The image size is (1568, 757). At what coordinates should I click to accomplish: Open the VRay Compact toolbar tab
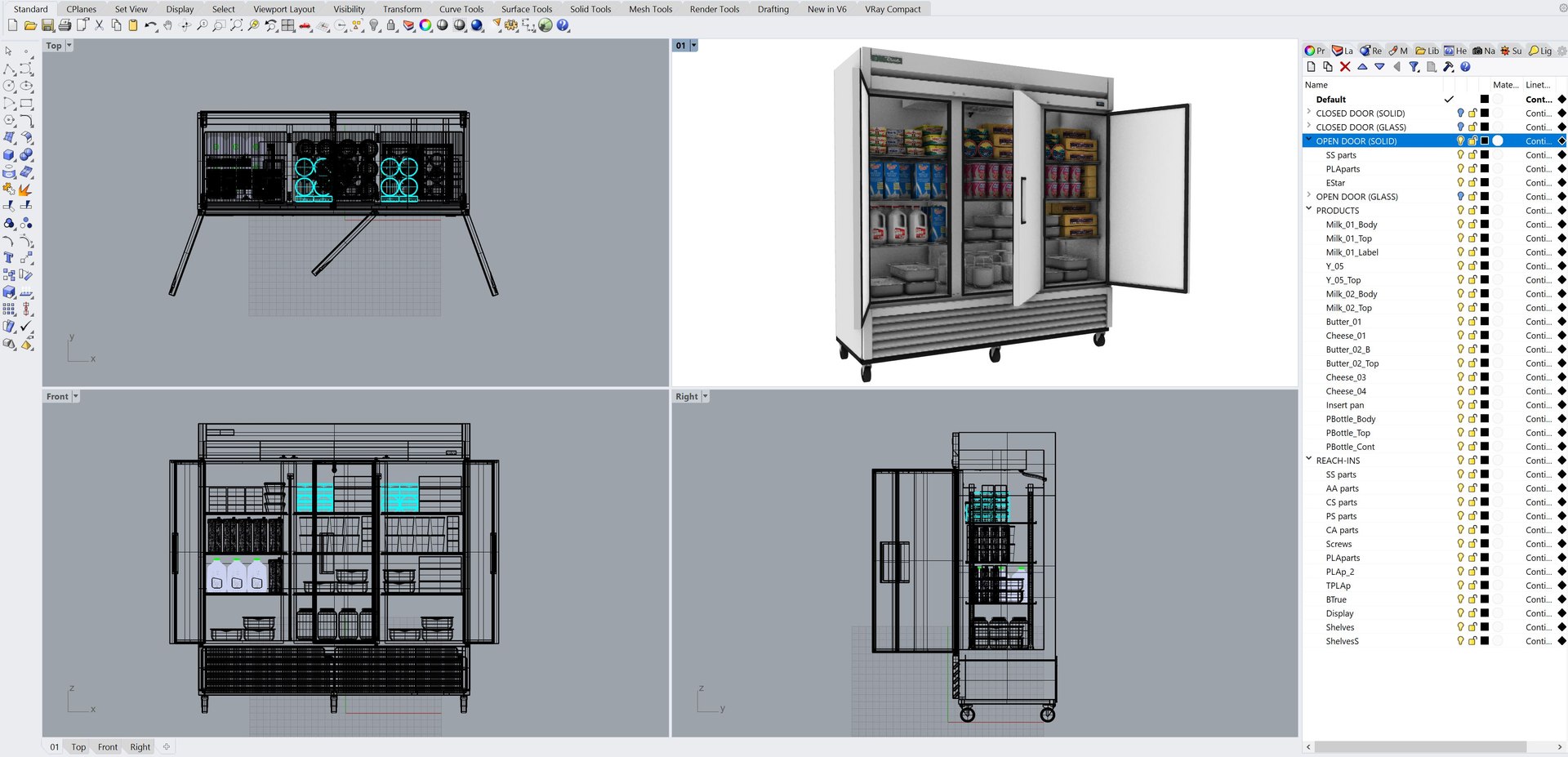pos(893,9)
